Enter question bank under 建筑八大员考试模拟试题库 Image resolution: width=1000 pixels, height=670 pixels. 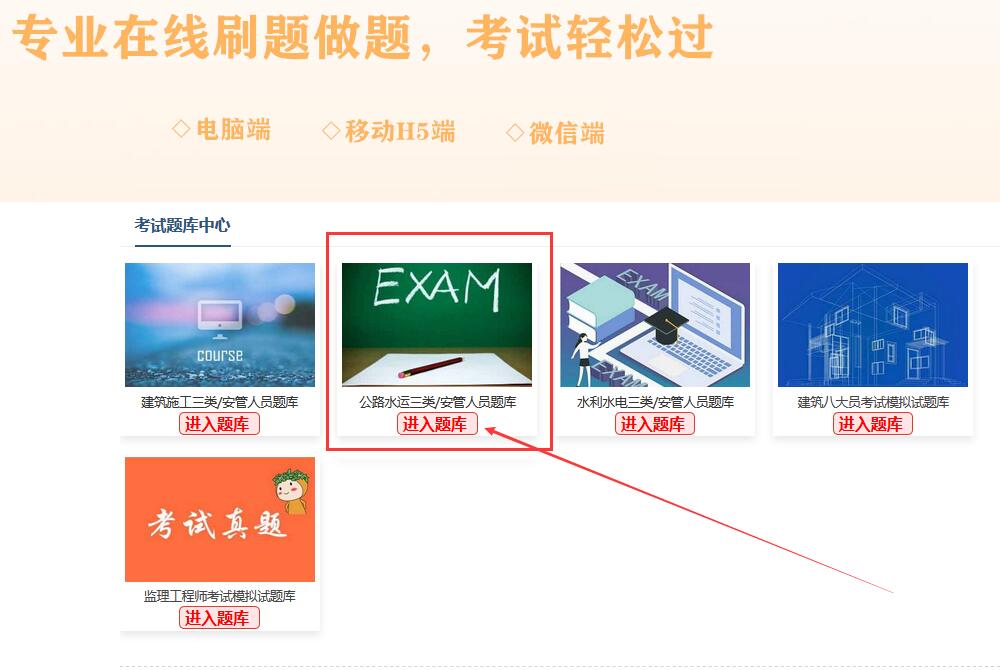(873, 424)
